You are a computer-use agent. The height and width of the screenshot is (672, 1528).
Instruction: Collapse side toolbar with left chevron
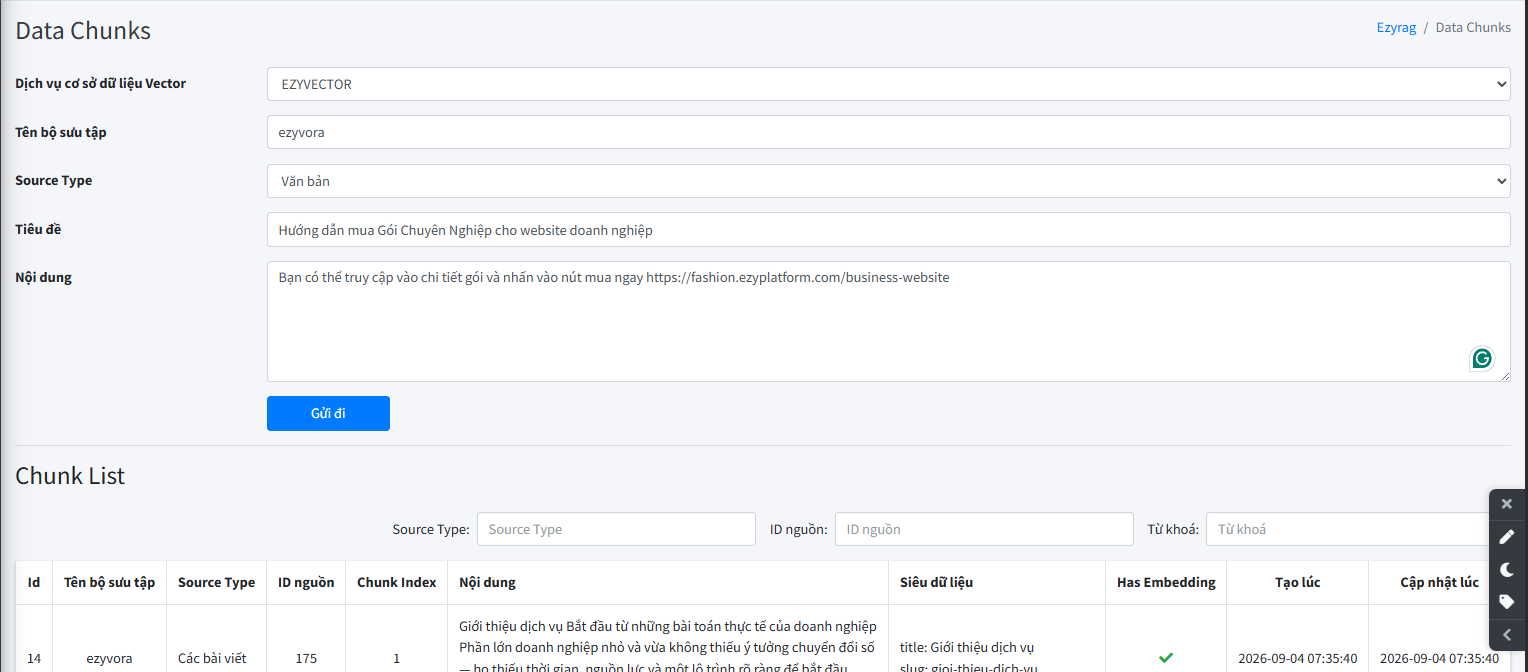(1507, 634)
